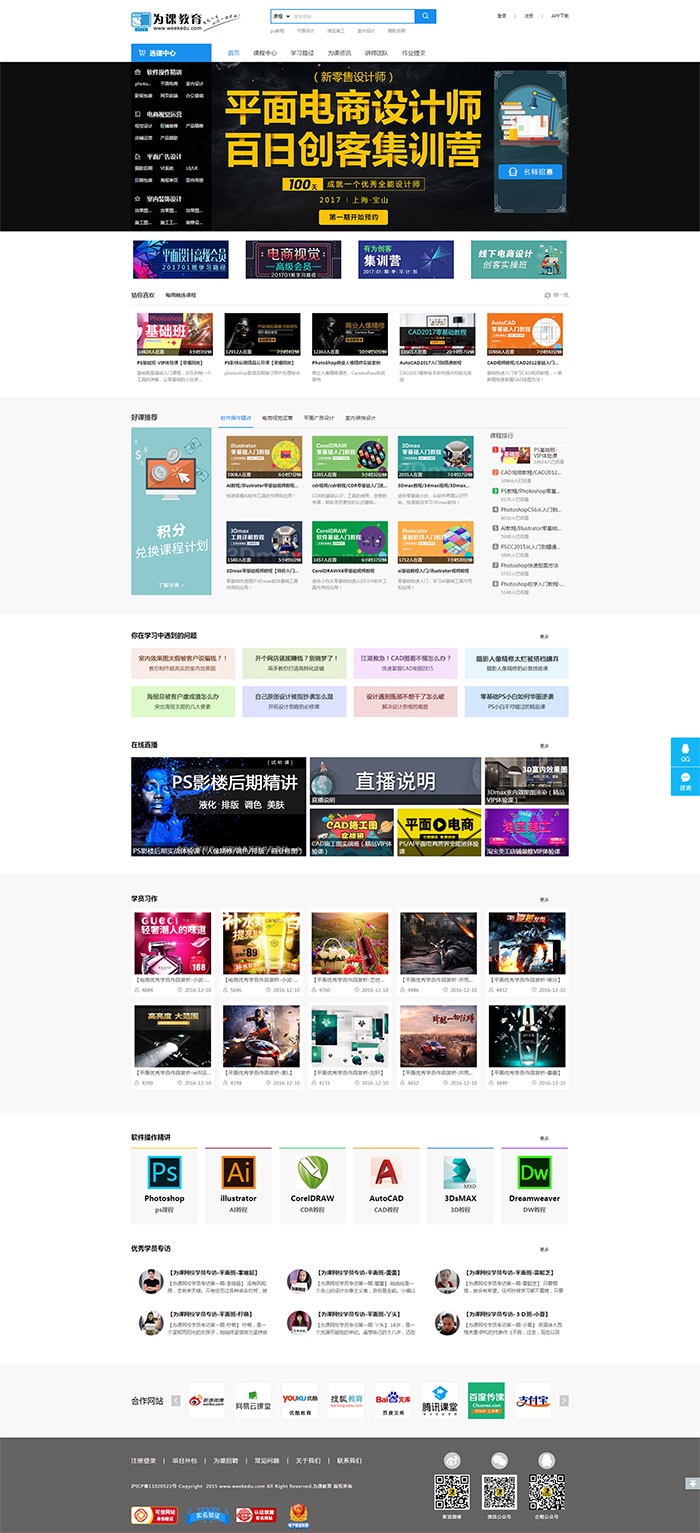Open the 选课中心 category menu
The width and height of the screenshot is (700, 1533).
(171, 53)
